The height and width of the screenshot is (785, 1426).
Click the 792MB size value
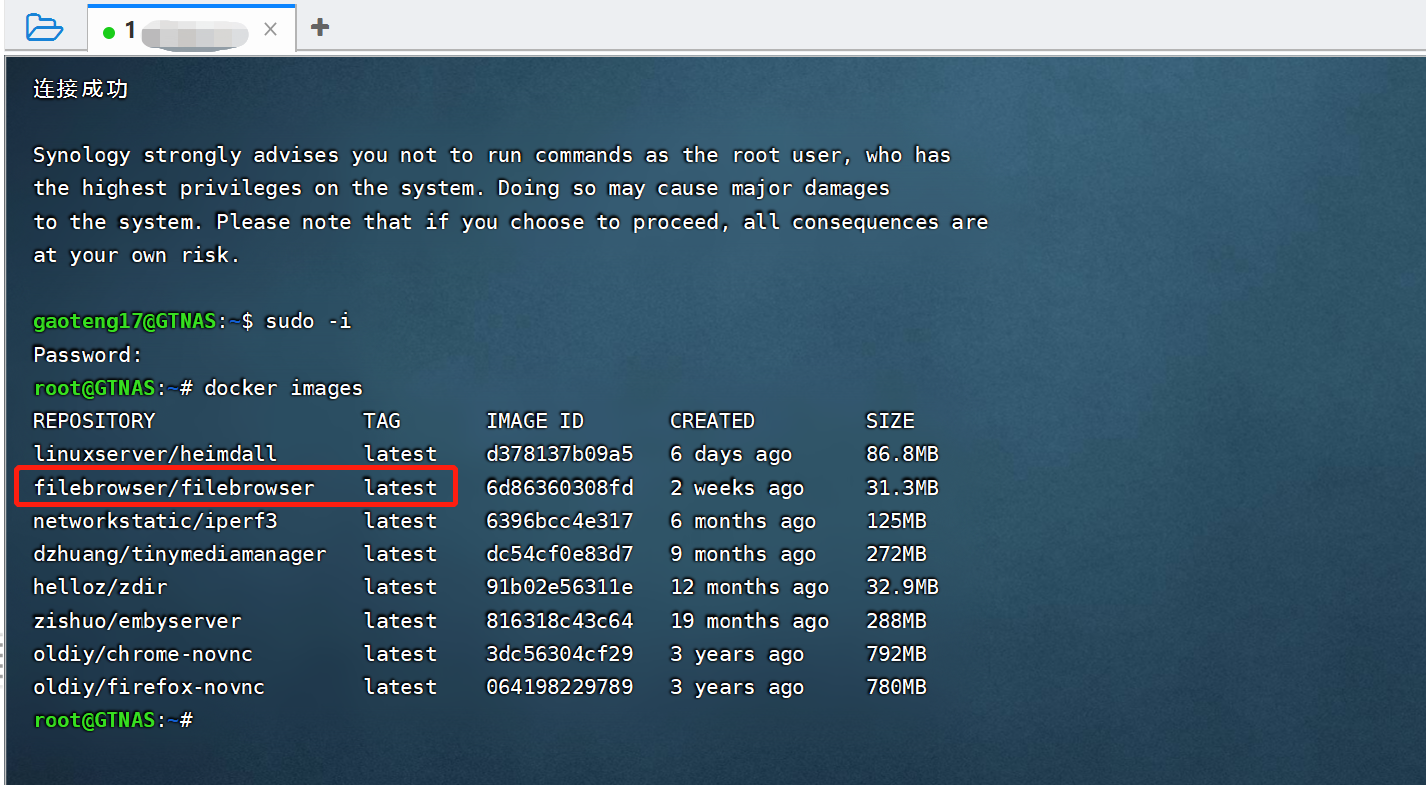tap(896, 654)
